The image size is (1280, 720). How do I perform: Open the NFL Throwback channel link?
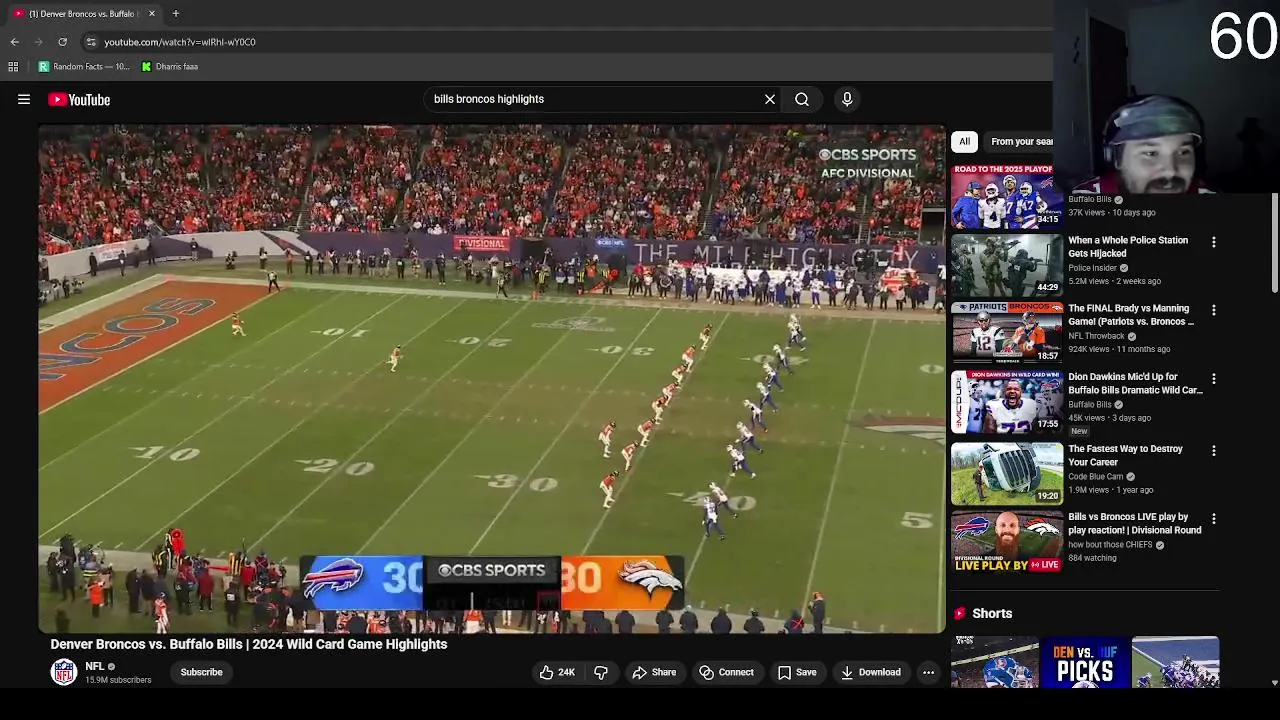click(x=1096, y=336)
